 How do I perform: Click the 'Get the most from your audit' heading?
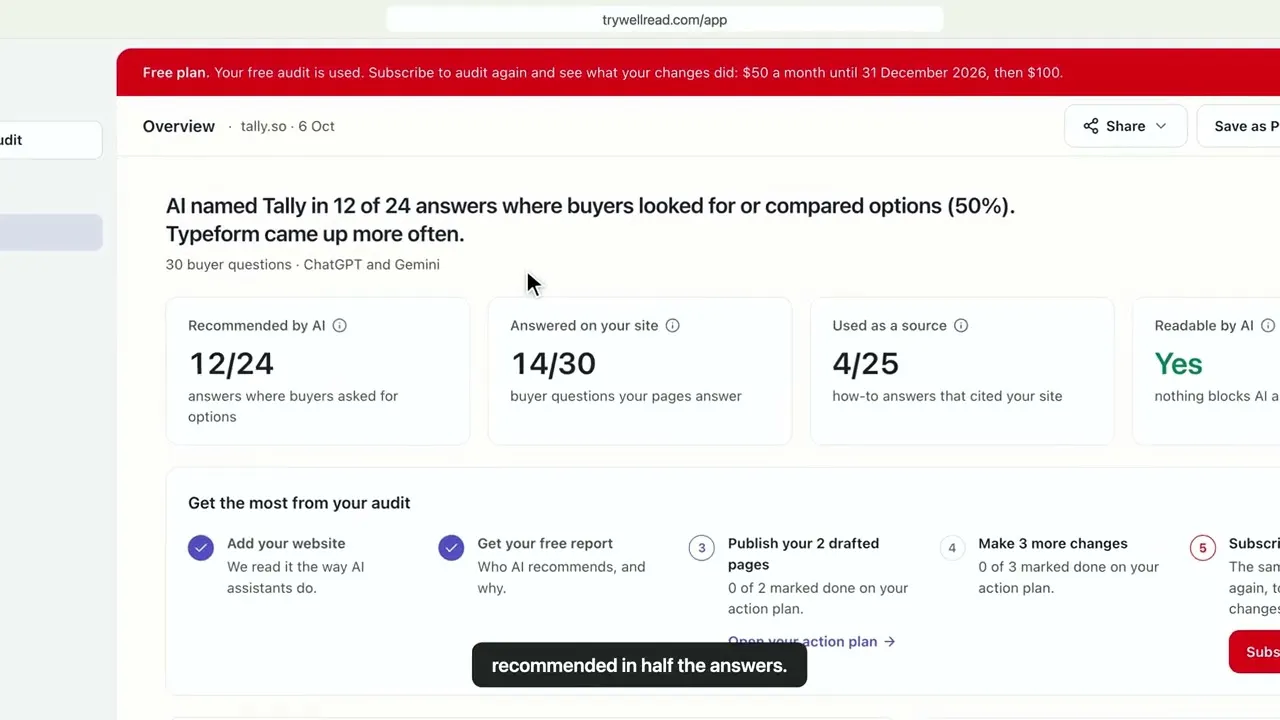coord(299,503)
